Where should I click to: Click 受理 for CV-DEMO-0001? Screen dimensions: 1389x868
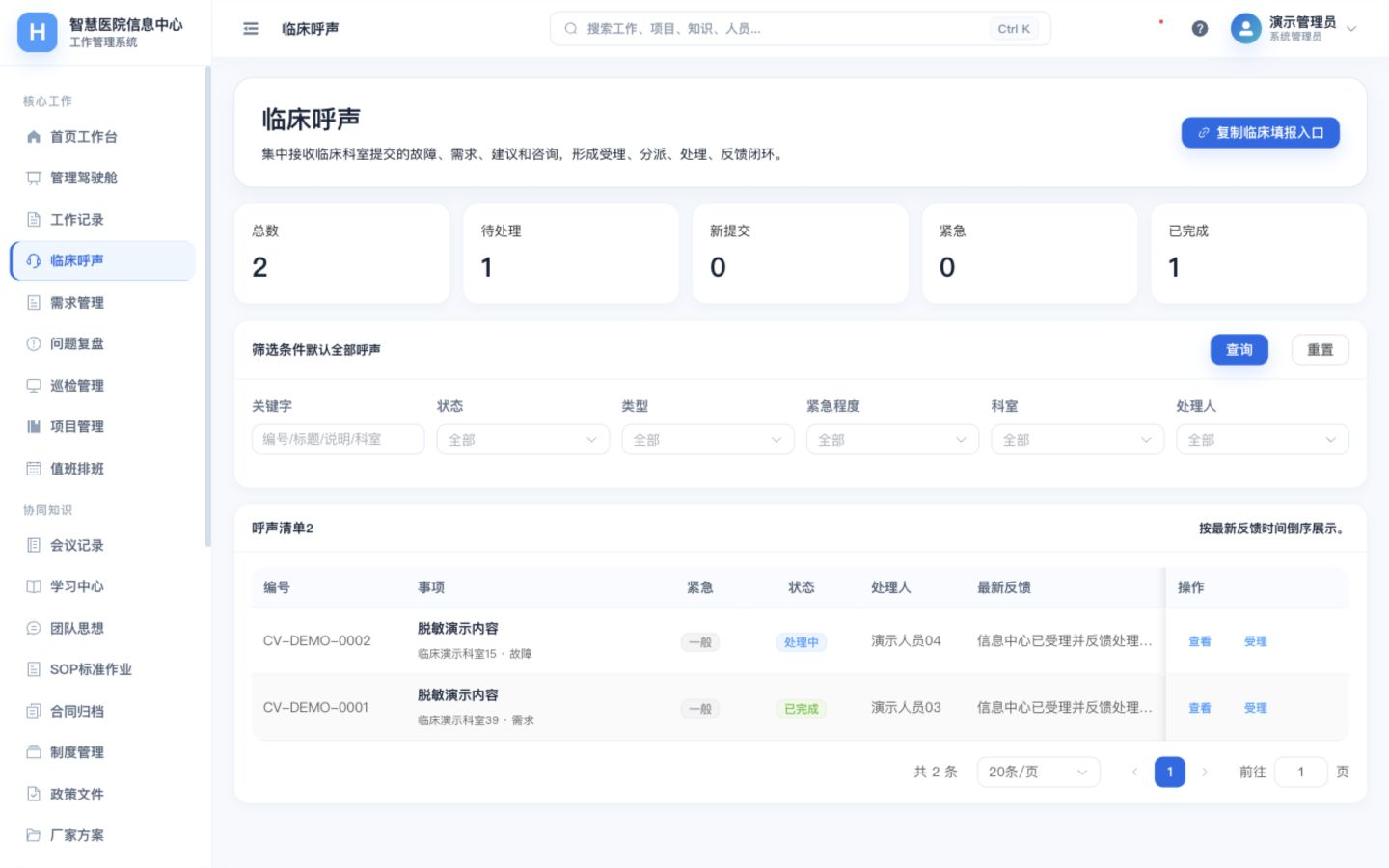coord(1256,708)
